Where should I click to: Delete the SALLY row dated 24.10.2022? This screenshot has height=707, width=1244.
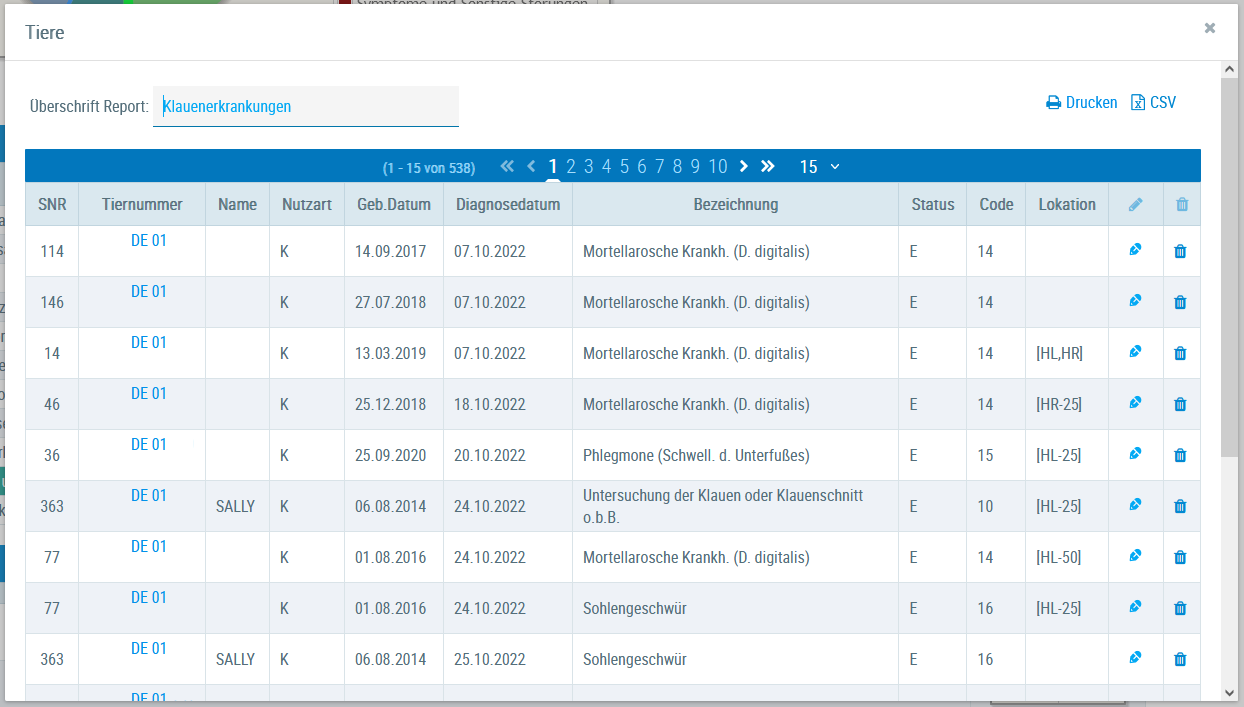[x=1180, y=506]
